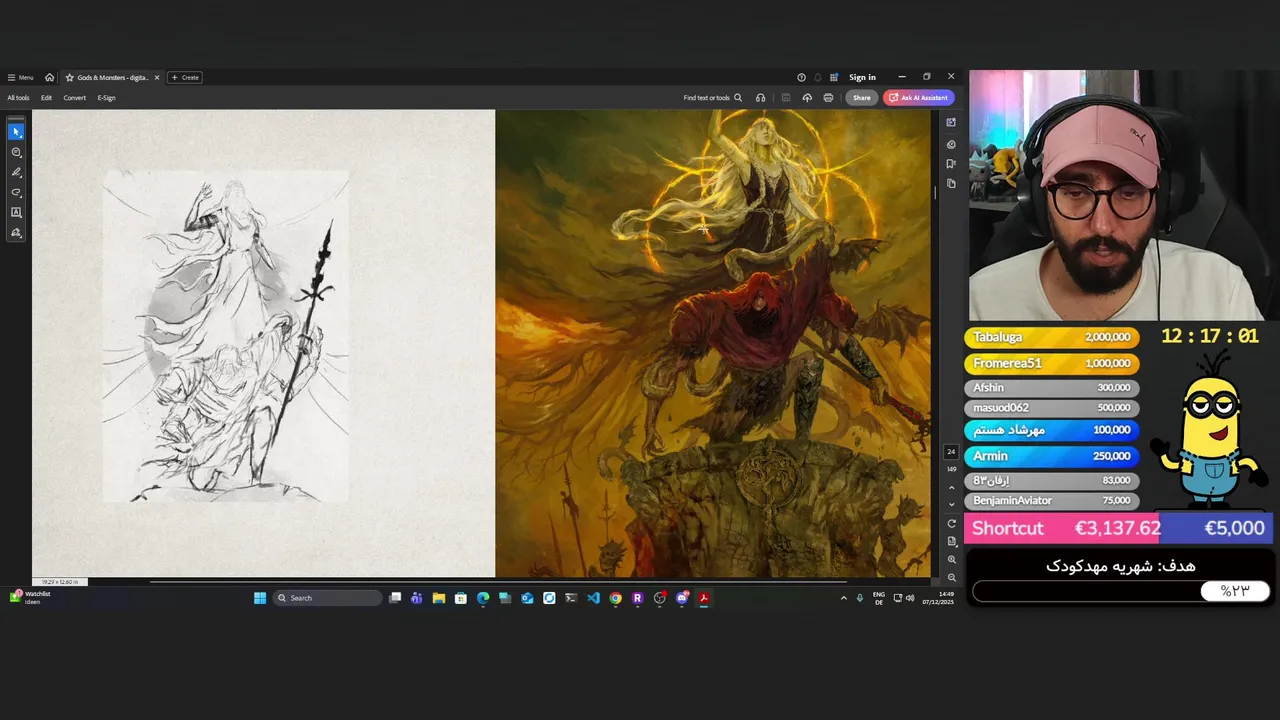Click the Armin donor row
Image resolution: width=1280 pixels, height=720 pixels.
[1052, 456]
